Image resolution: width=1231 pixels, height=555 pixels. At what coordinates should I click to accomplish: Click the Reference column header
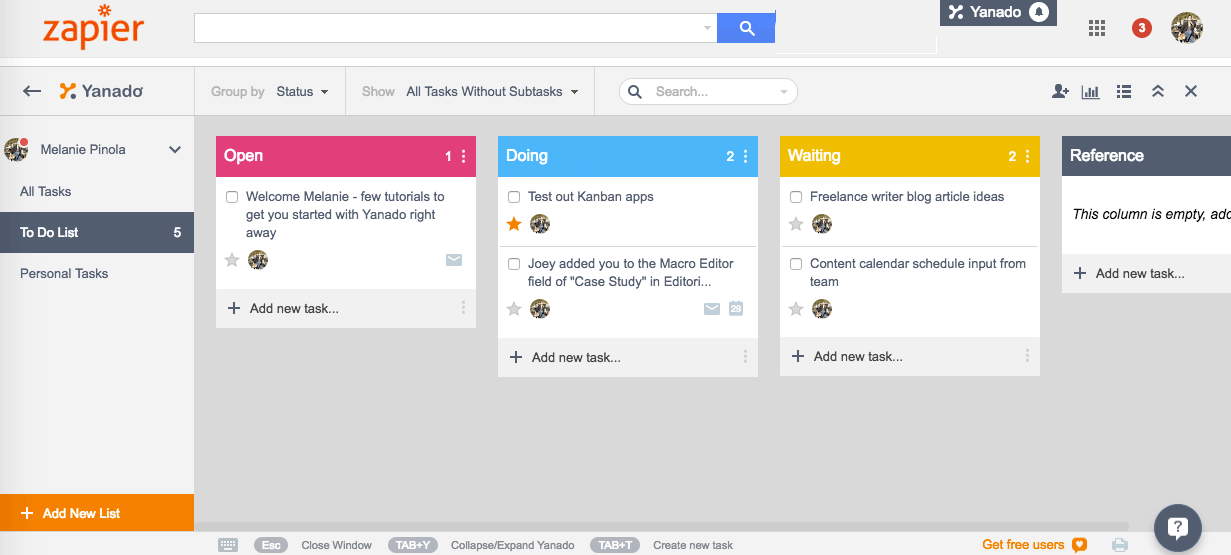click(1146, 156)
